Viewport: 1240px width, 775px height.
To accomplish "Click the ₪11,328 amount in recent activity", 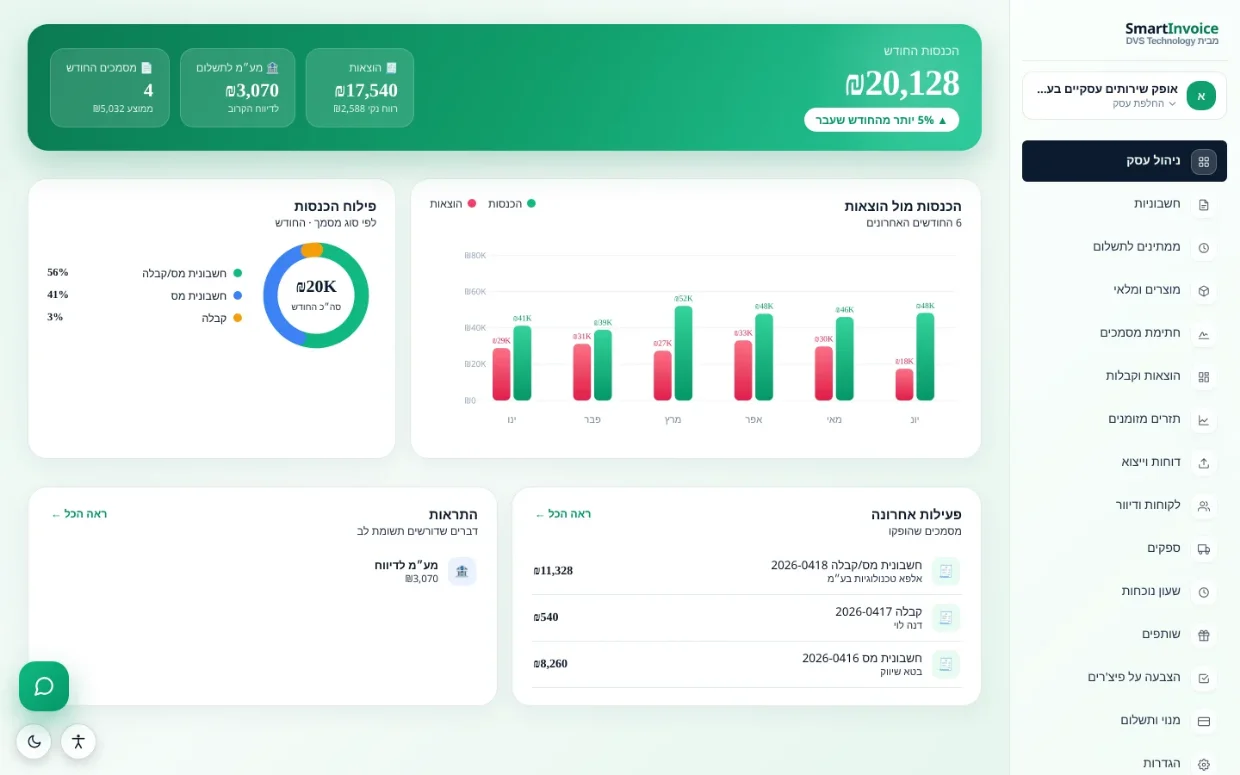I will pos(553,571).
